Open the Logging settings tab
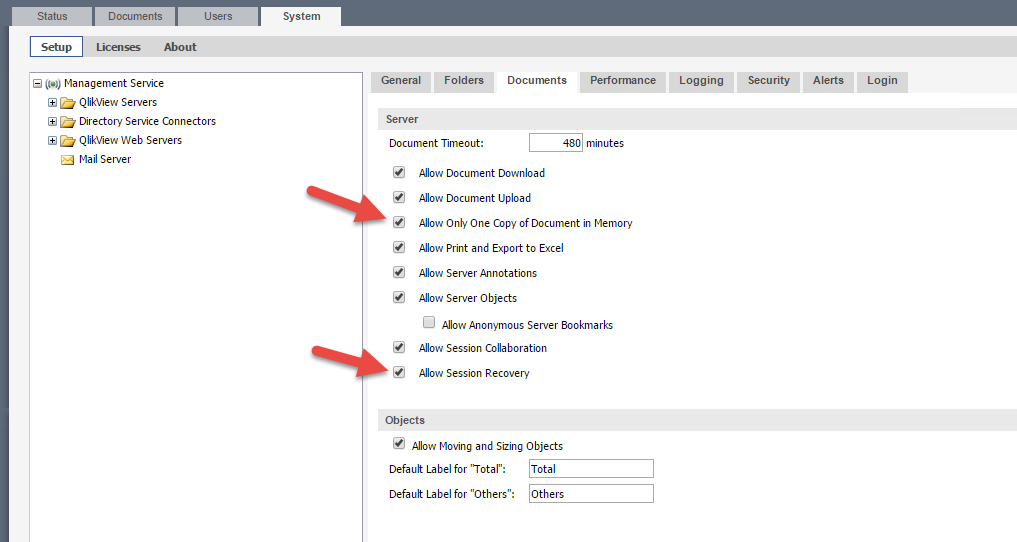This screenshot has width=1017, height=542. (701, 81)
